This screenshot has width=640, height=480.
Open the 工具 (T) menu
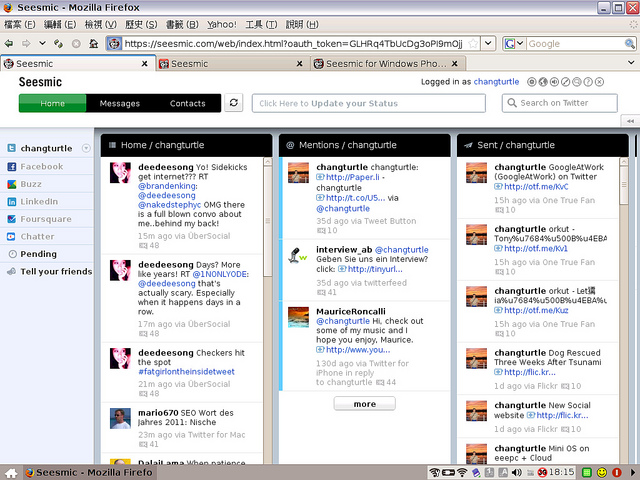(x=261, y=24)
